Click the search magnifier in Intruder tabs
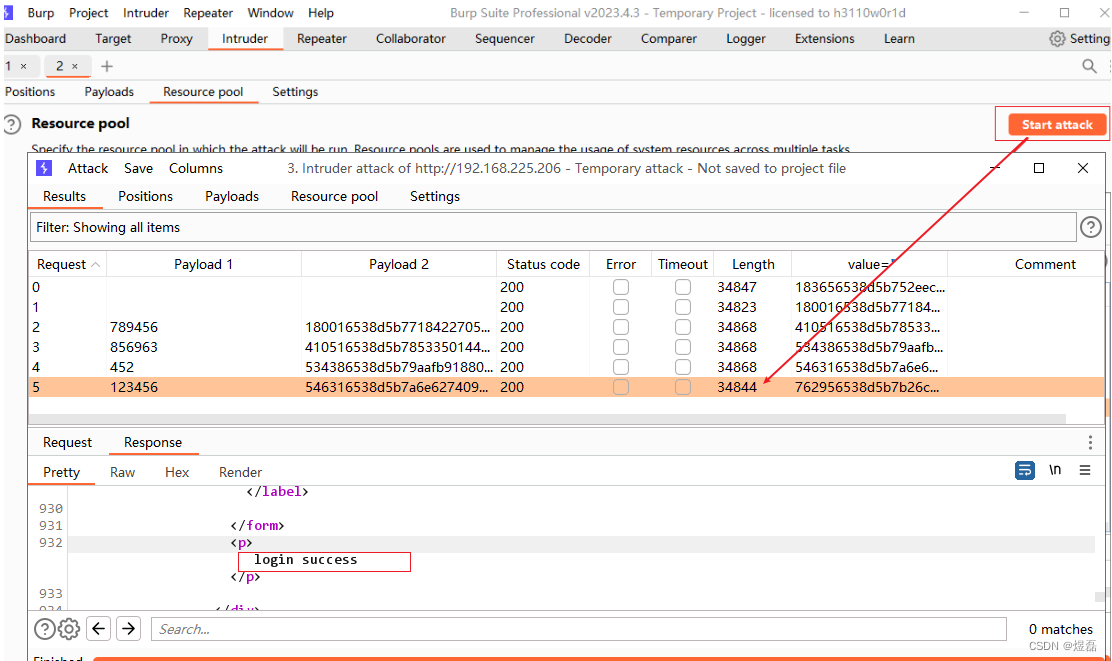The image size is (1112, 661). click(x=1089, y=66)
